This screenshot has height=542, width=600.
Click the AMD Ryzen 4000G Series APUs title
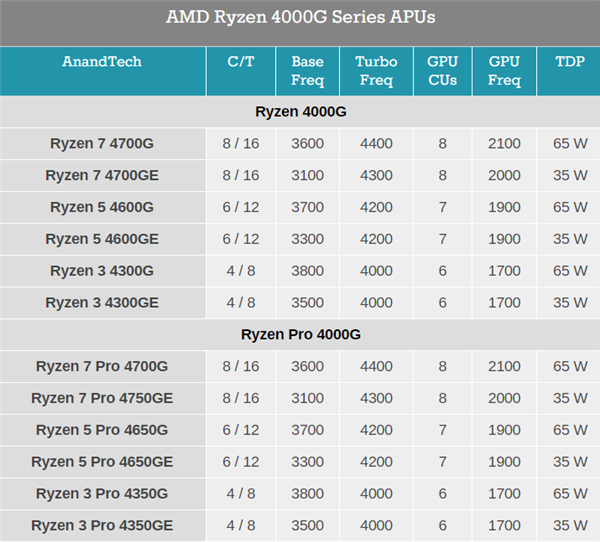300,18
